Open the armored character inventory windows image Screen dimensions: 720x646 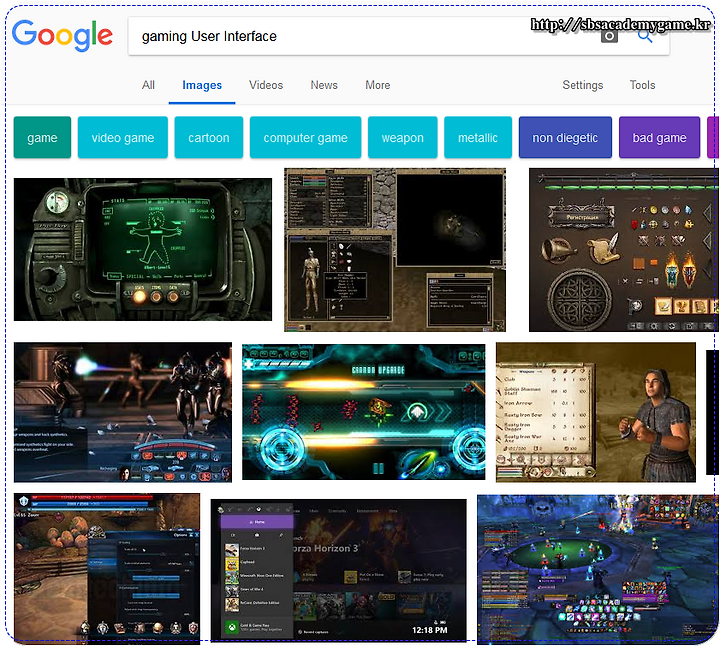[395, 249]
